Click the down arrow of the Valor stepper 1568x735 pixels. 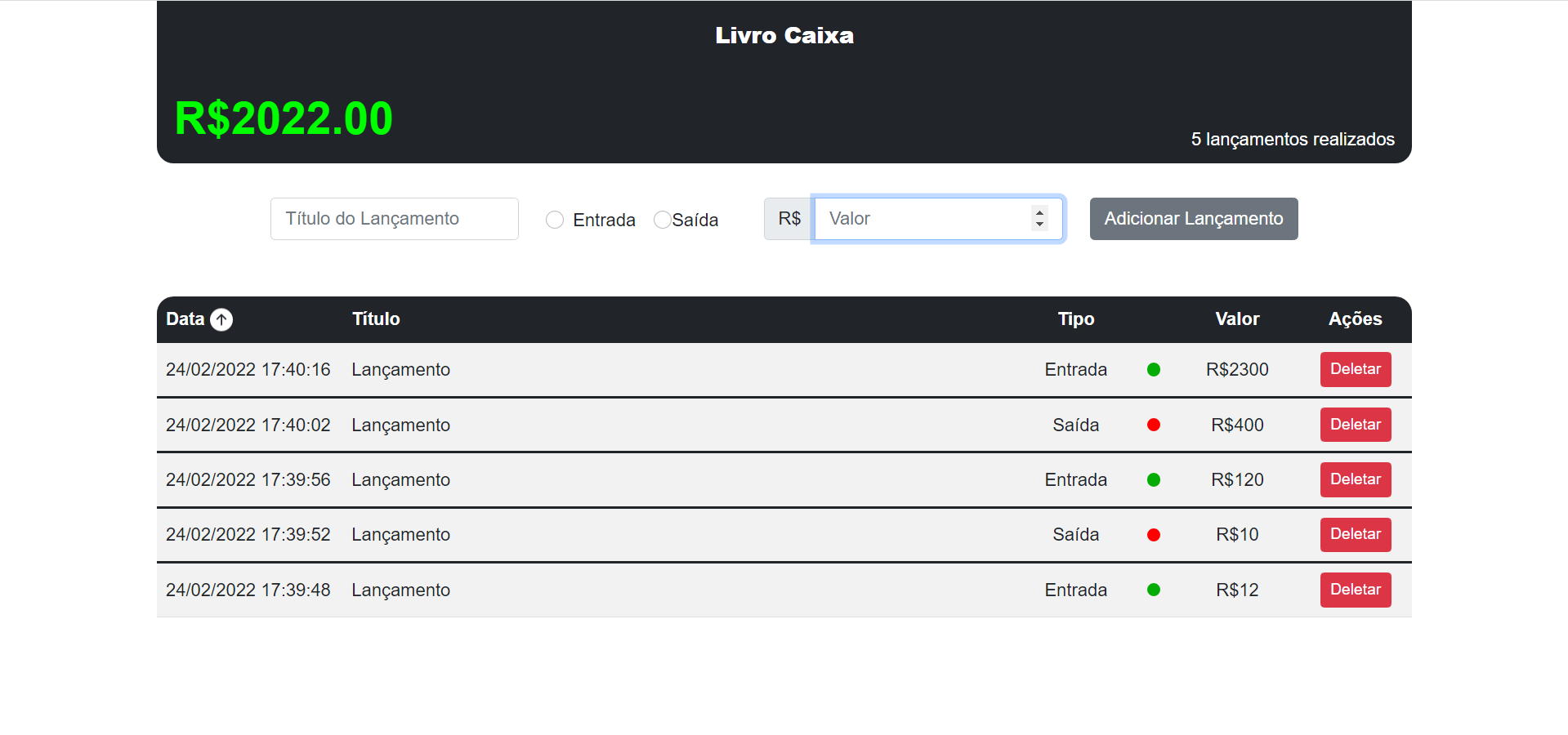coord(1039,225)
